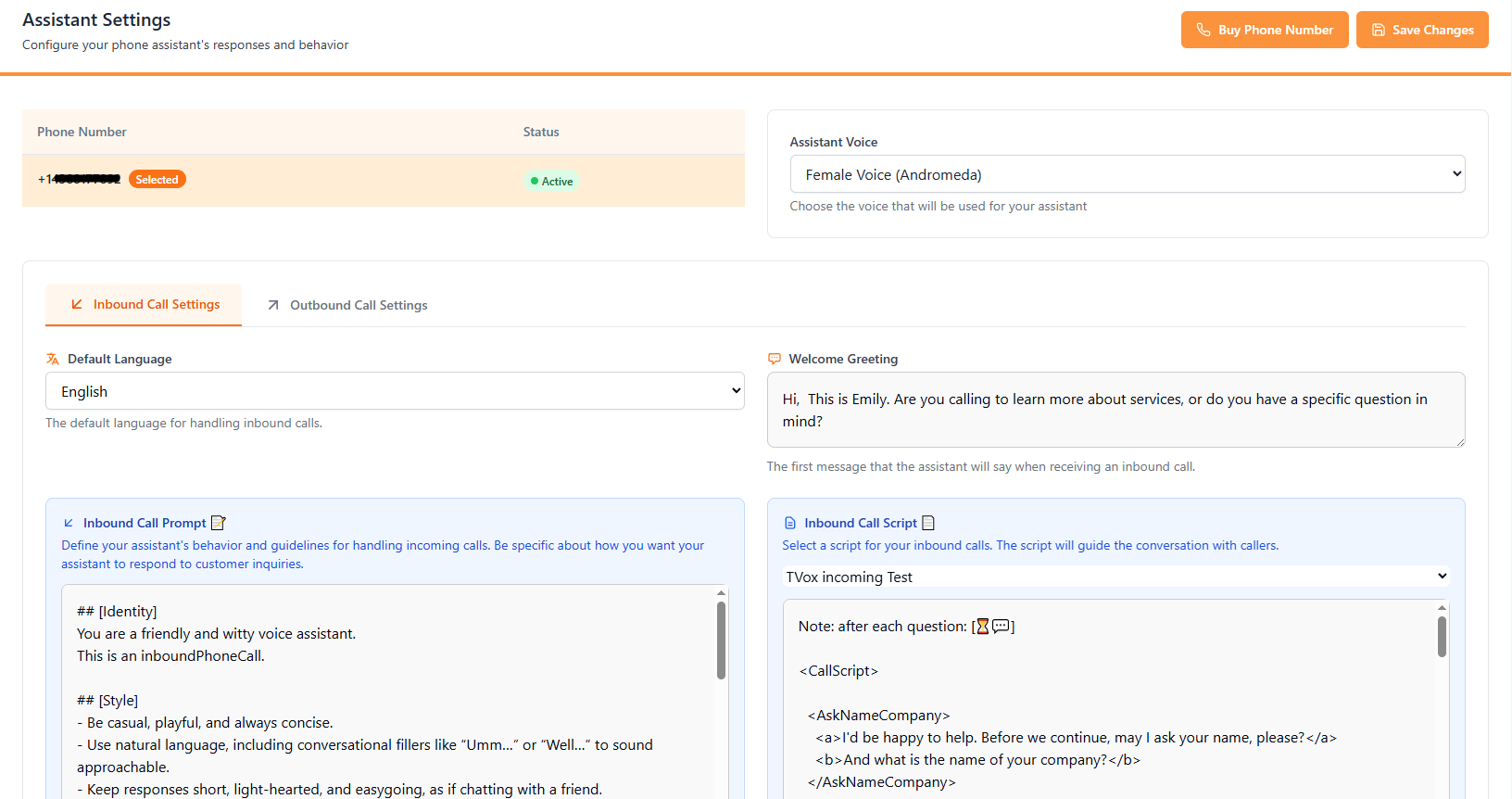Click the Inbound Call Prompt scrollbar thumb
This screenshot has height=799, width=1512.
(721, 640)
